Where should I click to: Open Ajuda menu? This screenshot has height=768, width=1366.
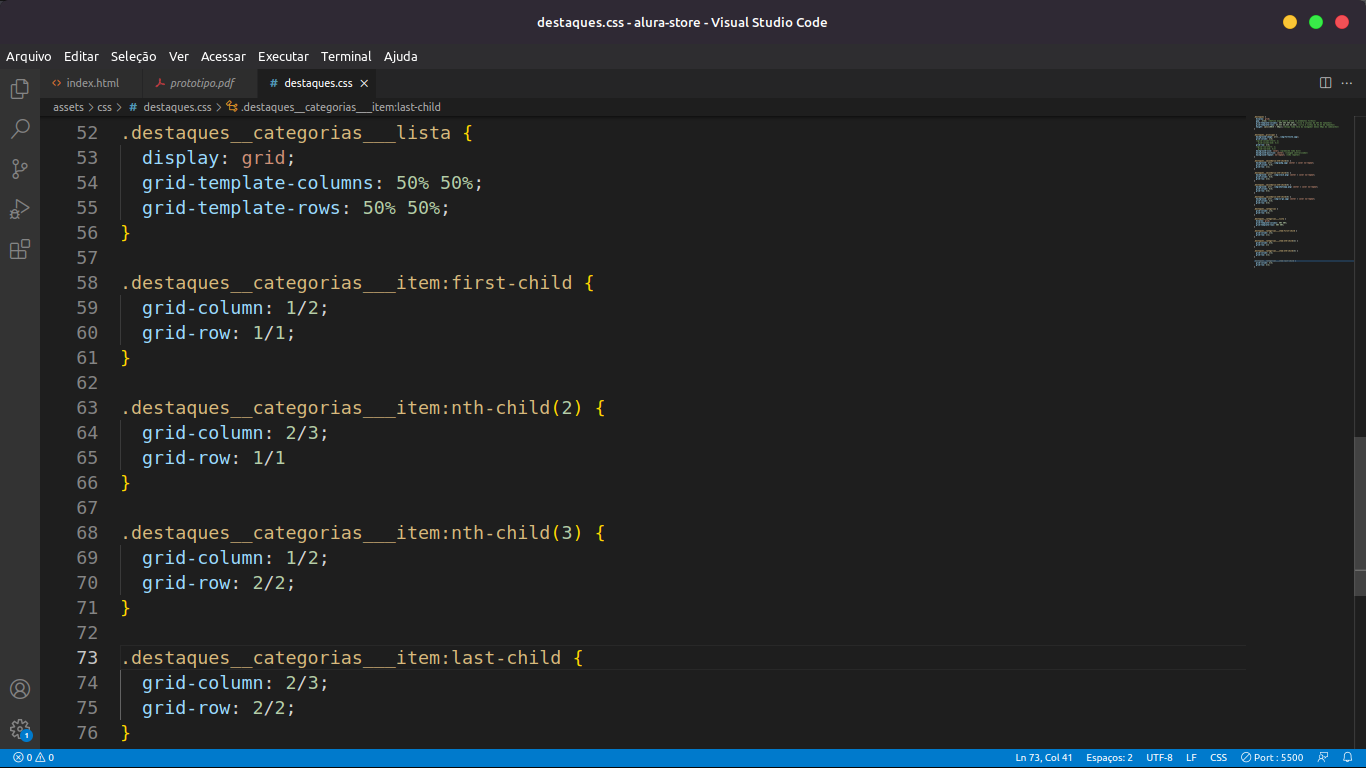pos(401,56)
